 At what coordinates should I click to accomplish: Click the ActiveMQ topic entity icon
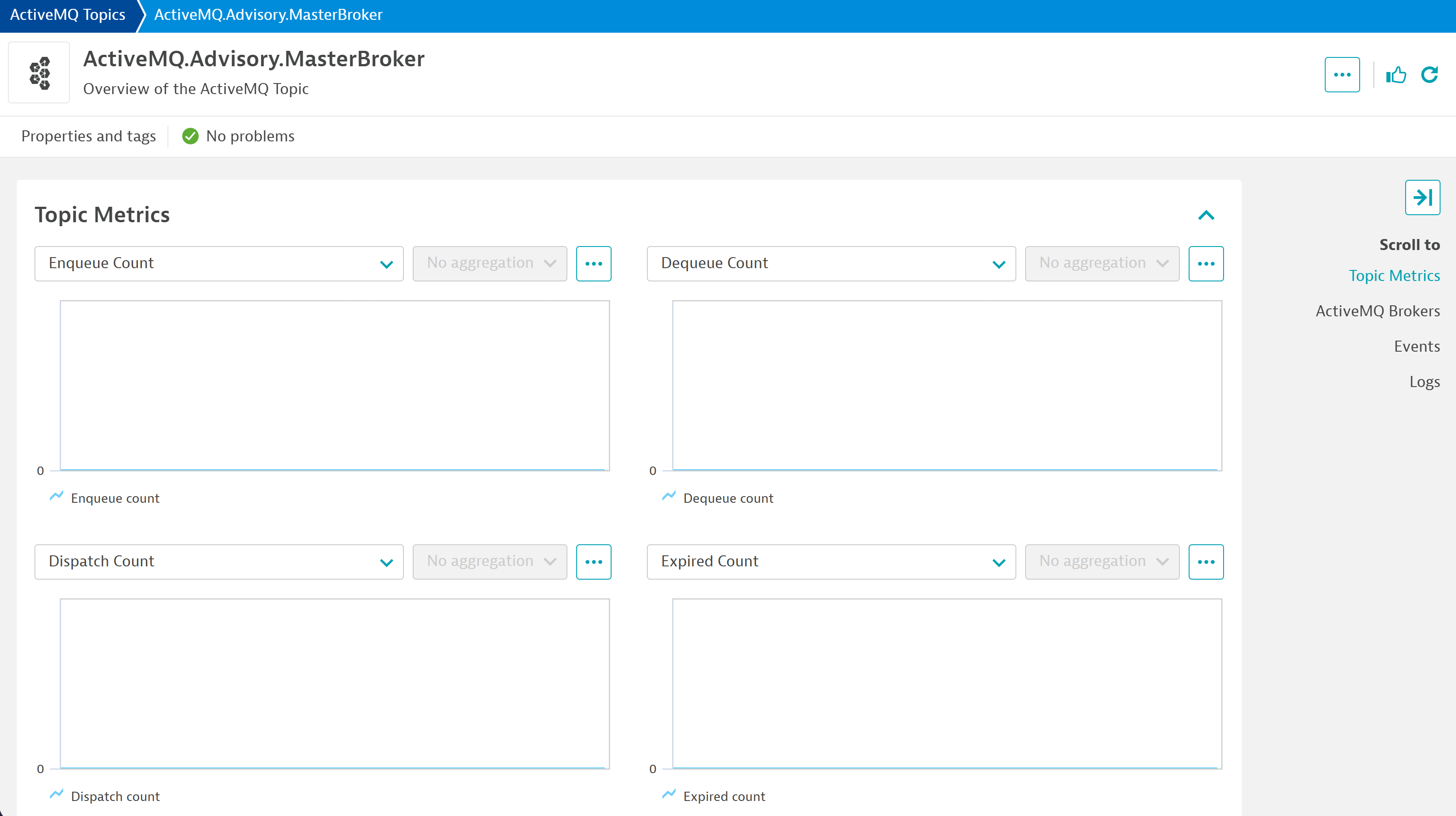pos(39,73)
